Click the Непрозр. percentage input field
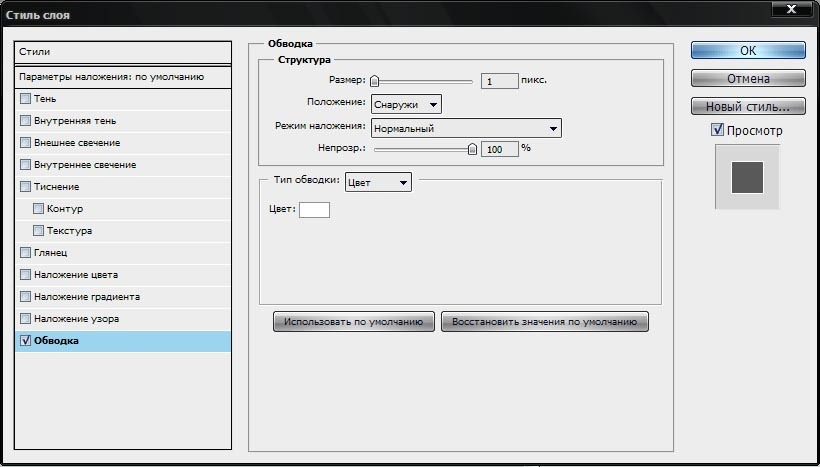The width and height of the screenshot is (820, 467). pyautogui.click(x=499, y=149)
